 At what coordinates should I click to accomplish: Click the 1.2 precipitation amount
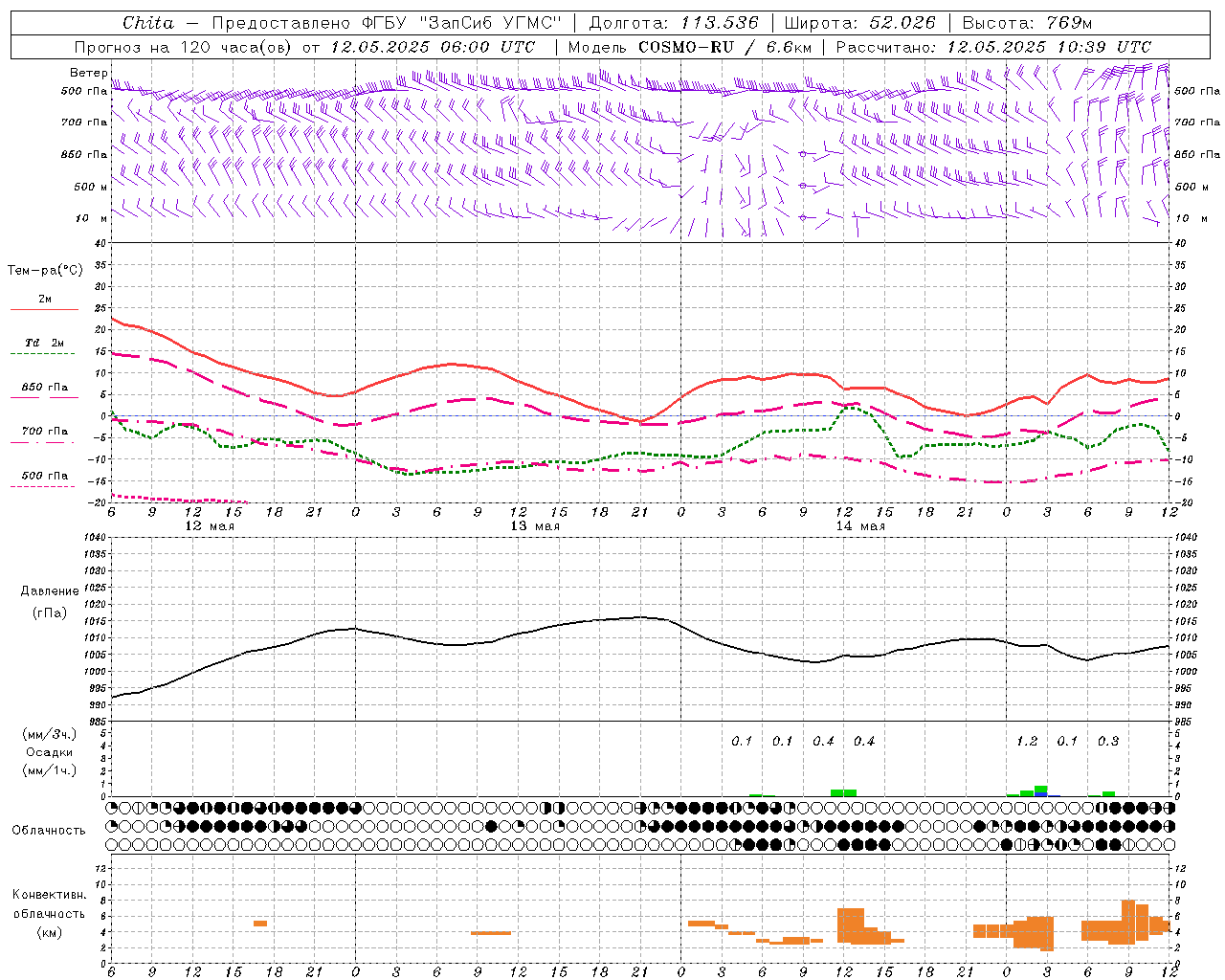[1027, 742]
